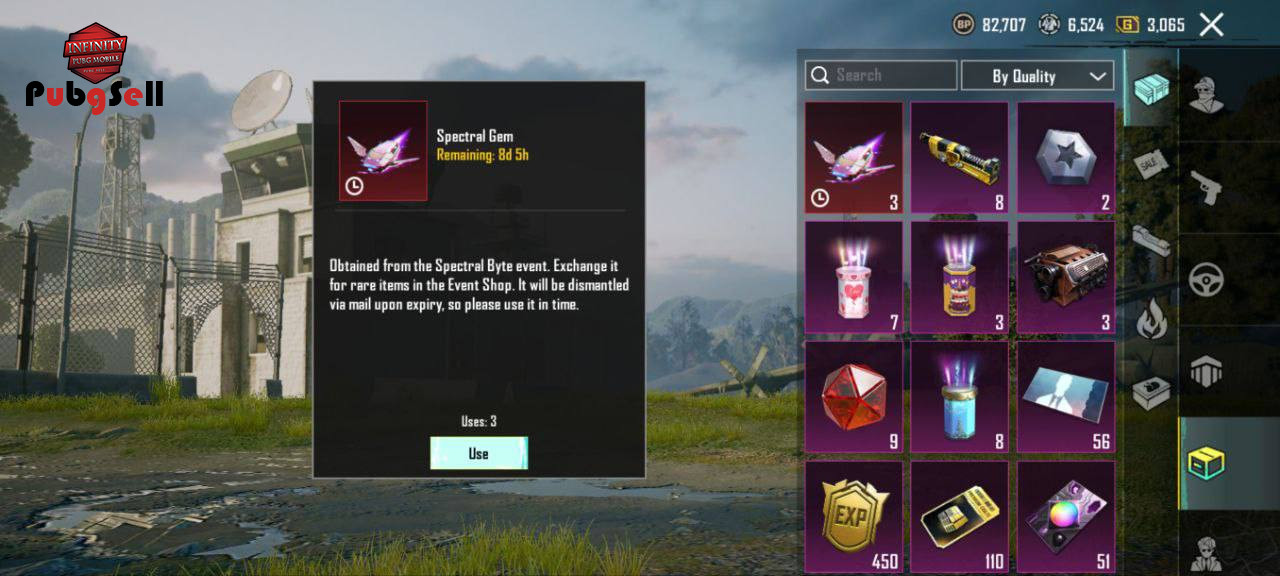The height and width of the screenshot is (576, 1280).
Task: Select the gold EXP card with count 450
Action: [854, 516]
